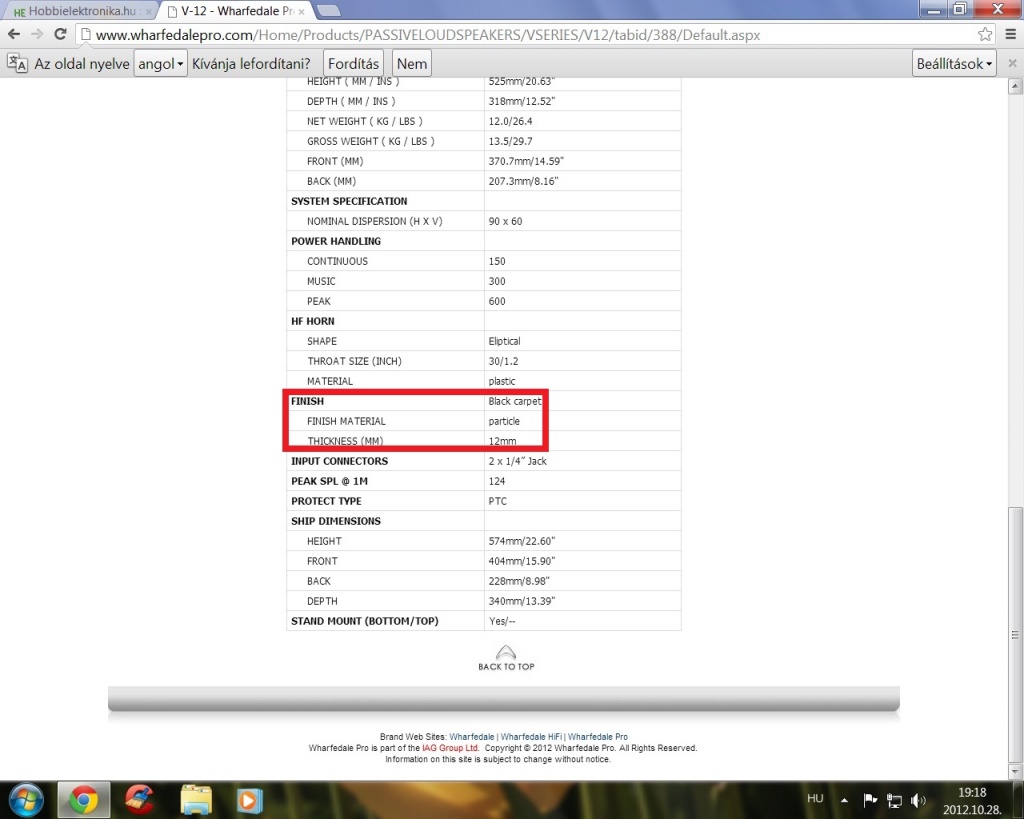The height and width of the screenshot is (819, 1024).
Task: Click the '13.5/29.7' gross weight value
Action: point(510,141)
